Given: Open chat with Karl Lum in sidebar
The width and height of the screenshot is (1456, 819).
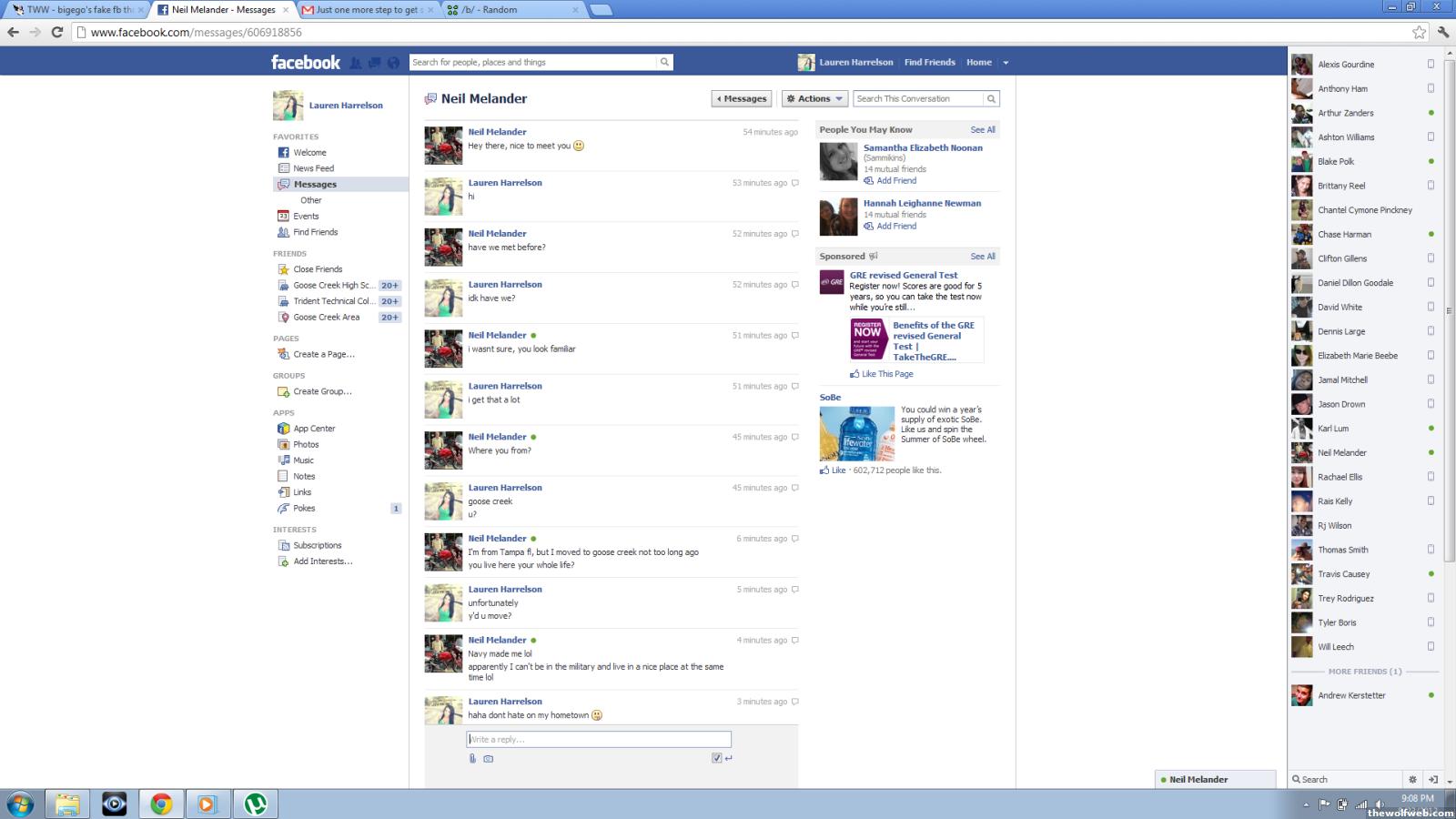Looking at the screenshot, I should [1333, 429].
